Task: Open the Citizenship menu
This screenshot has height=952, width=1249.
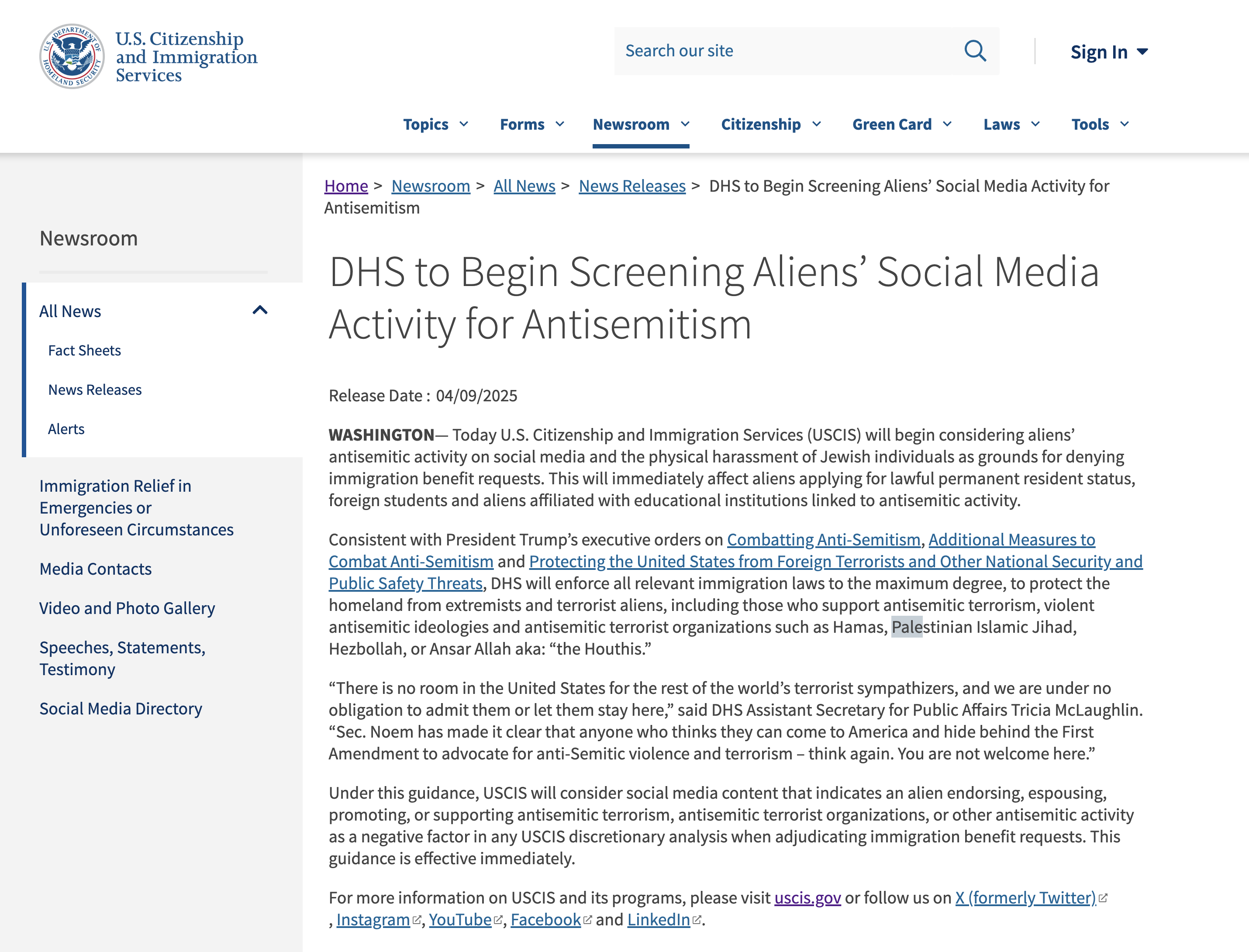Action: [x=770, y=124]
